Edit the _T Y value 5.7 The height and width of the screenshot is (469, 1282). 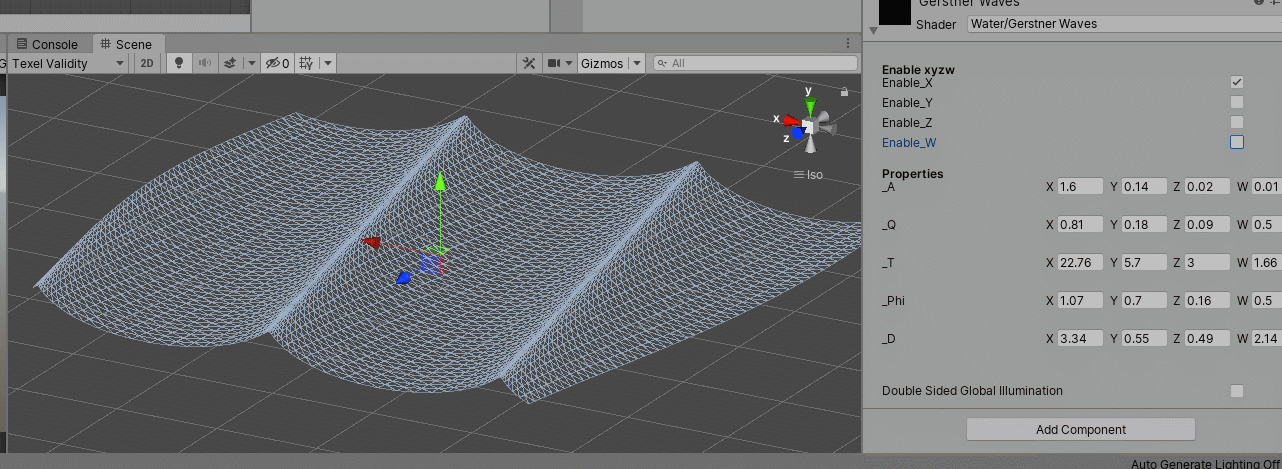[1144, 262]
